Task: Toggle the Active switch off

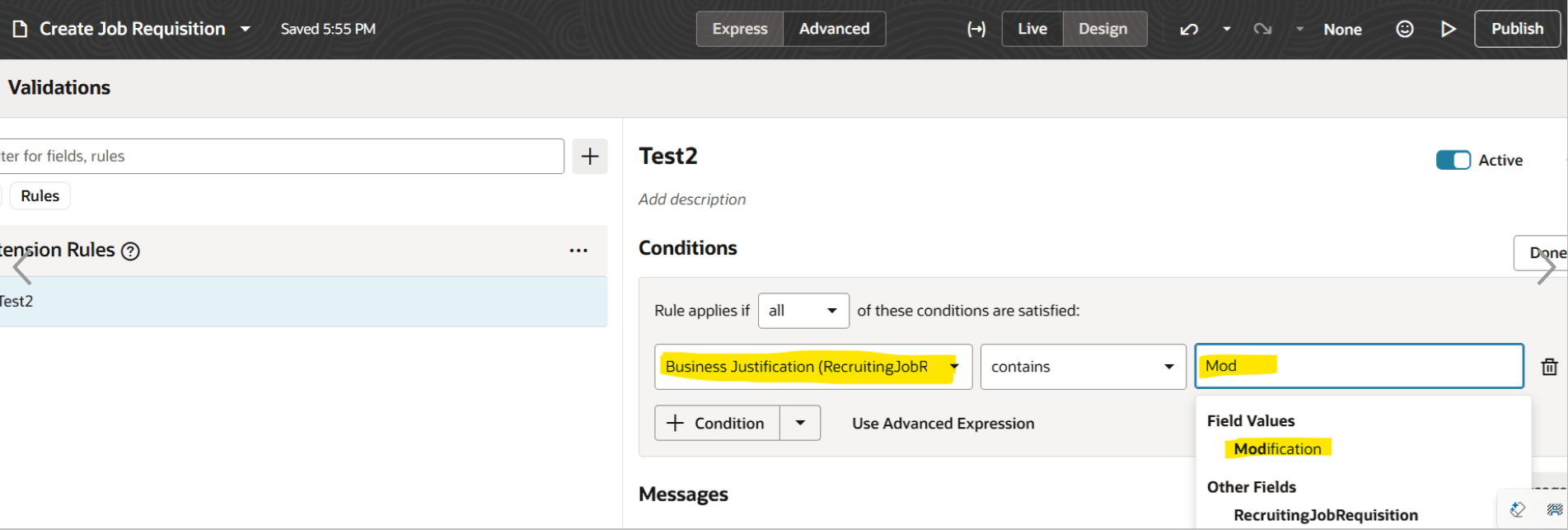Action: coord(1453,160)
